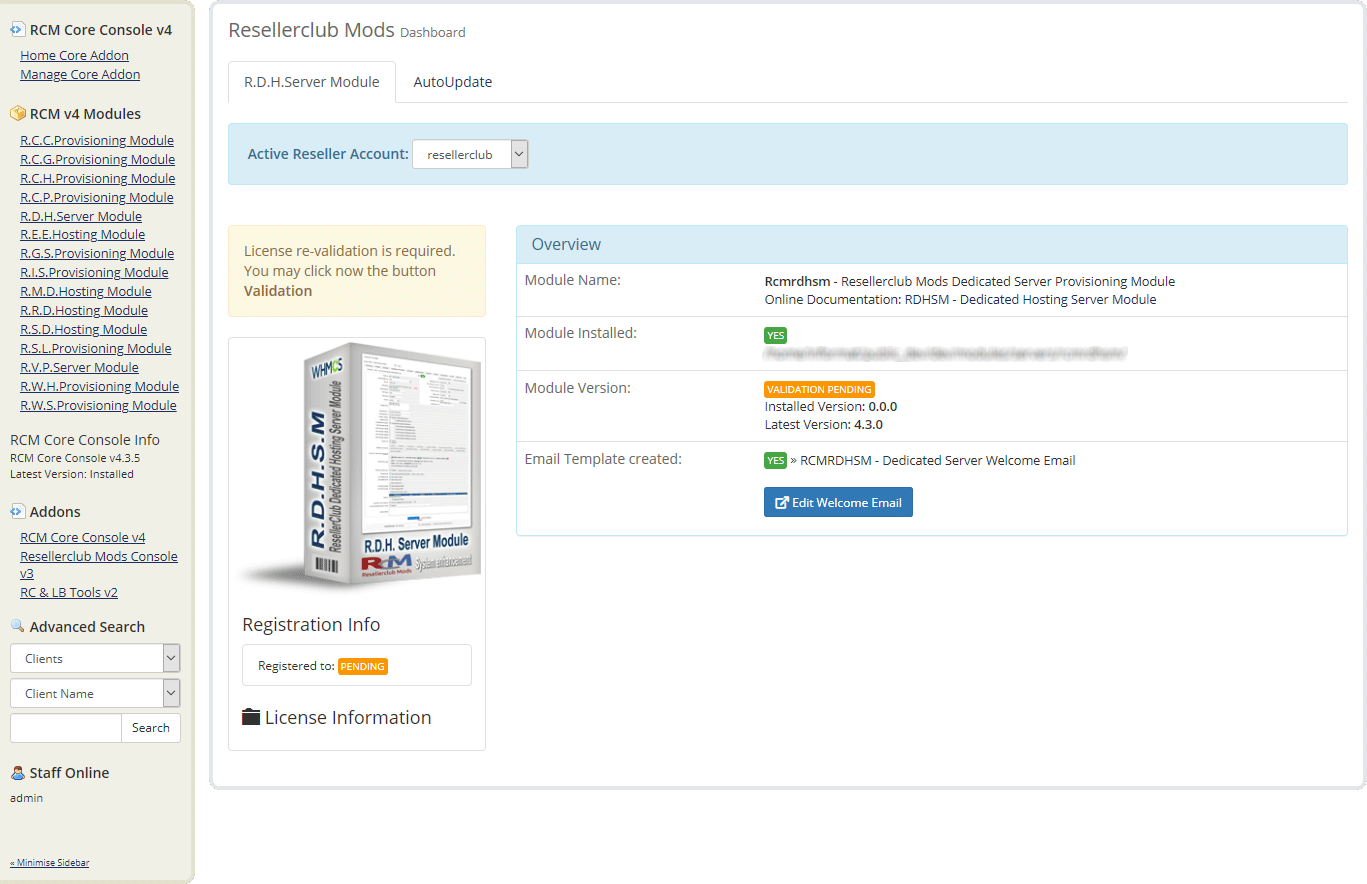The height and width of the screenshot is (884, 1367).
Task: Click the license re-validation notice
Action: coord(357,271)
